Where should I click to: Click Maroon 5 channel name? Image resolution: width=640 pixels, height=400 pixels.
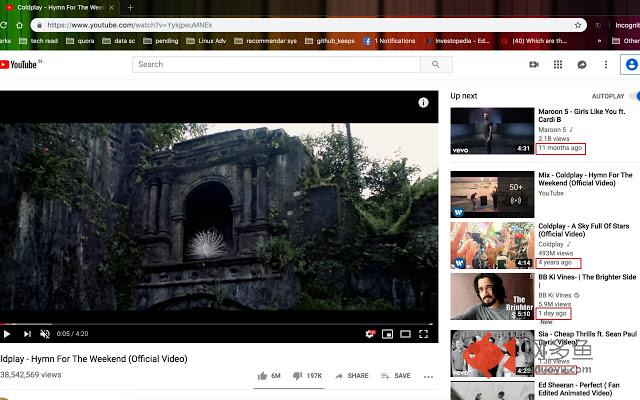pos(552,130)
